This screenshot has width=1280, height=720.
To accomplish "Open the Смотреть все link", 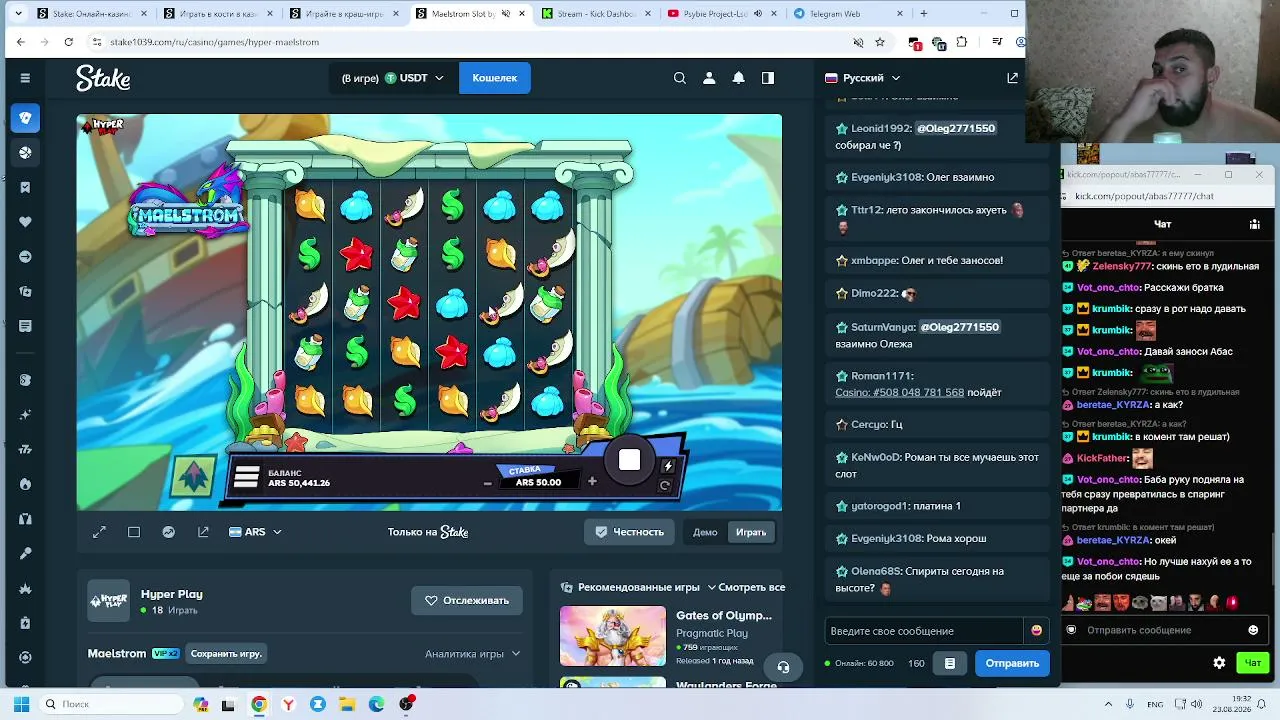I will click(x=752, y=587).
